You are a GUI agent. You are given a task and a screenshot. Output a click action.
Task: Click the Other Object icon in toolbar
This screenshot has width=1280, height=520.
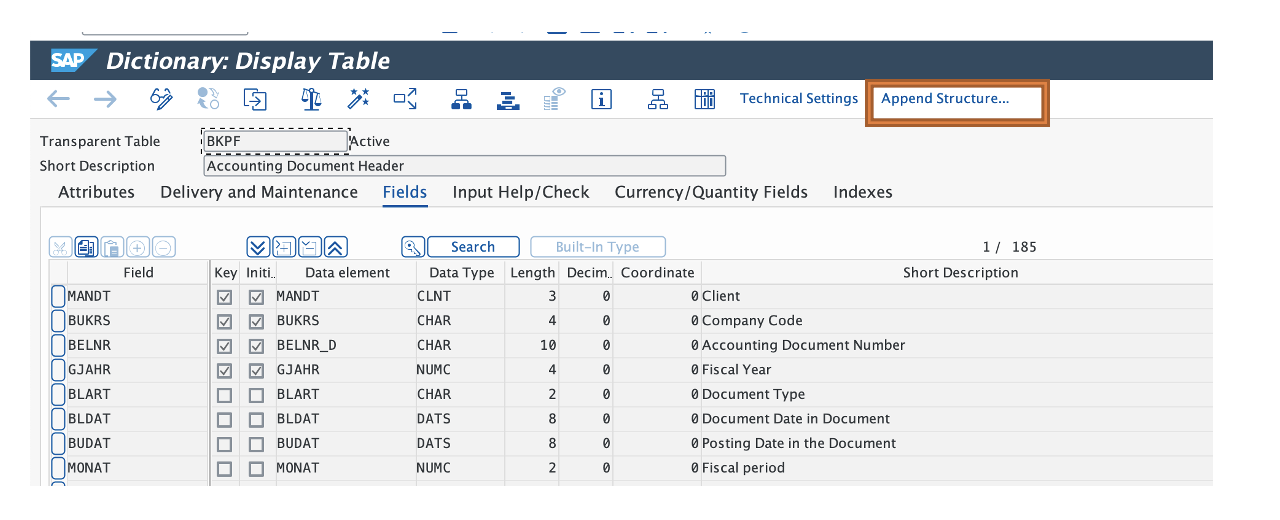coord(256,99)
